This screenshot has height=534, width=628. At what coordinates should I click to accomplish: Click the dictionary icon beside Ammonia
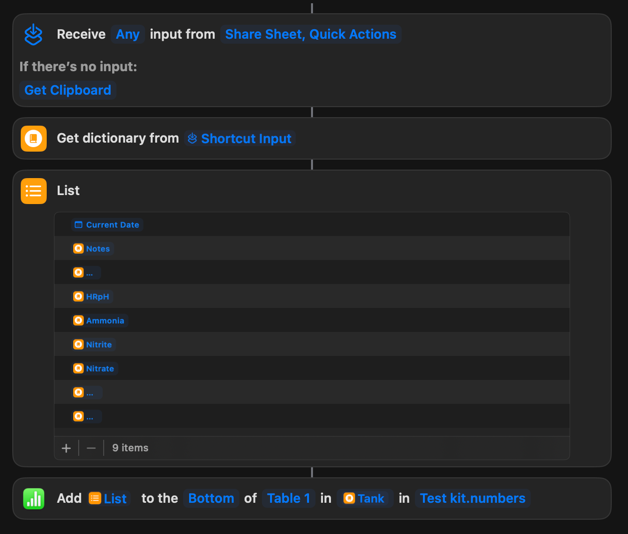(78, 321)
